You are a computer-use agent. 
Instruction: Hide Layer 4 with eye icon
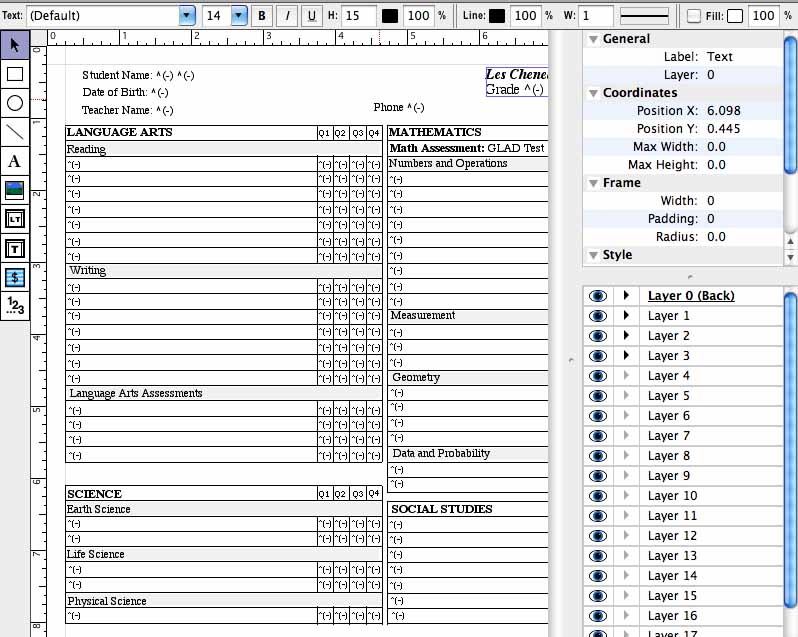pyautogui.click(x=597, y=376)
